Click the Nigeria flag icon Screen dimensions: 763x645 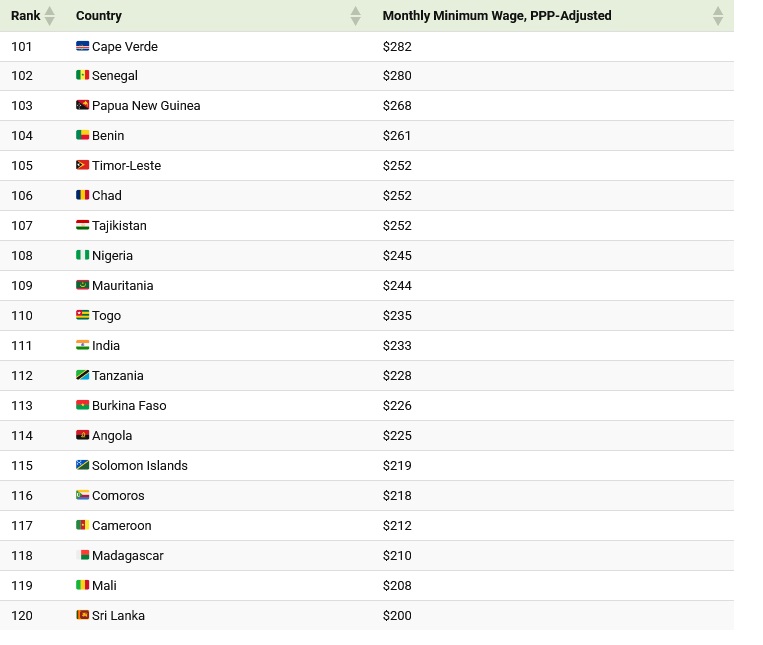pos(82,255)
